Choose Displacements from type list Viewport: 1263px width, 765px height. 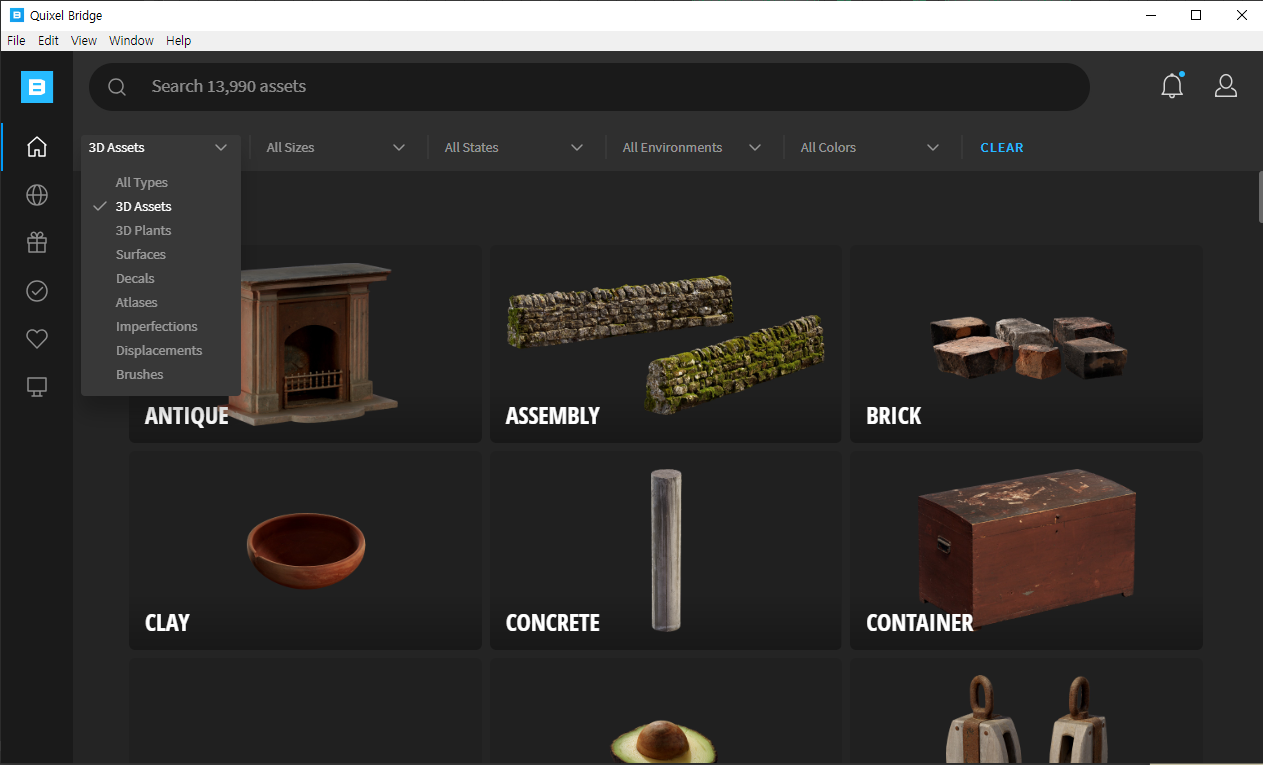[161, 350]
